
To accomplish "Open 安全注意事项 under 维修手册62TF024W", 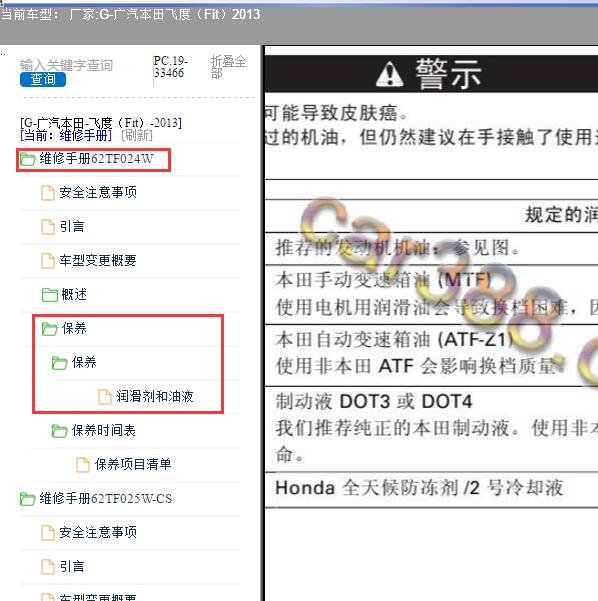I will tap(98, 192).
